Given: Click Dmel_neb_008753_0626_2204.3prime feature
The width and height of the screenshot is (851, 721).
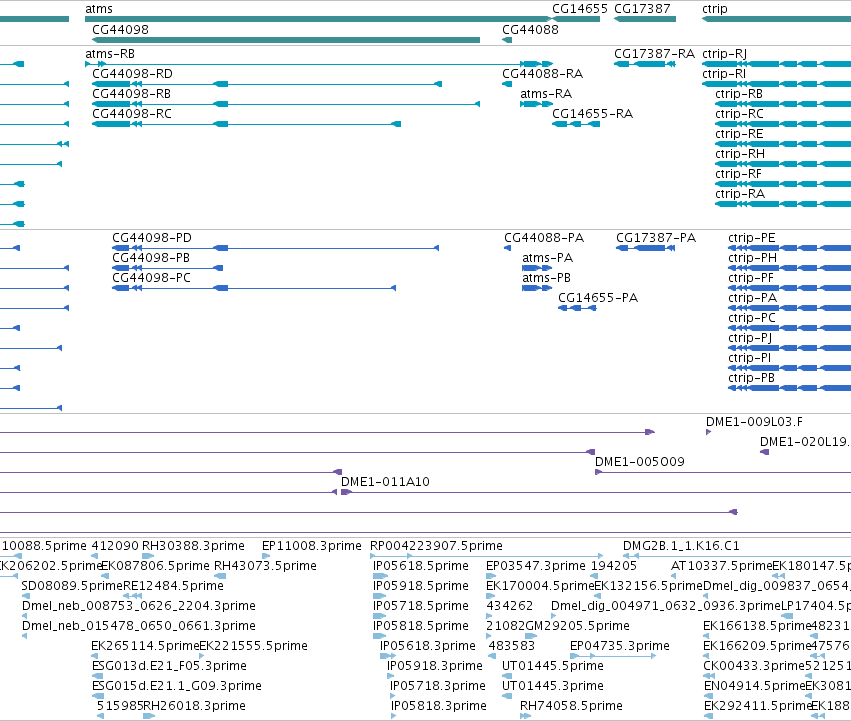Looking at the screenshot, I should click(24, 616).
